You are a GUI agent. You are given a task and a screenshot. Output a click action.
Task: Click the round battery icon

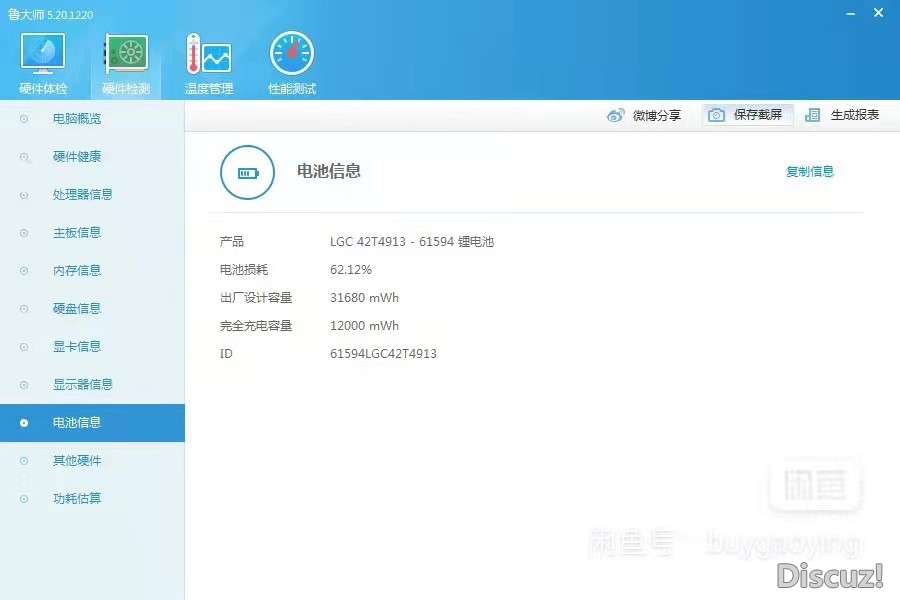[x=247, y=172]
